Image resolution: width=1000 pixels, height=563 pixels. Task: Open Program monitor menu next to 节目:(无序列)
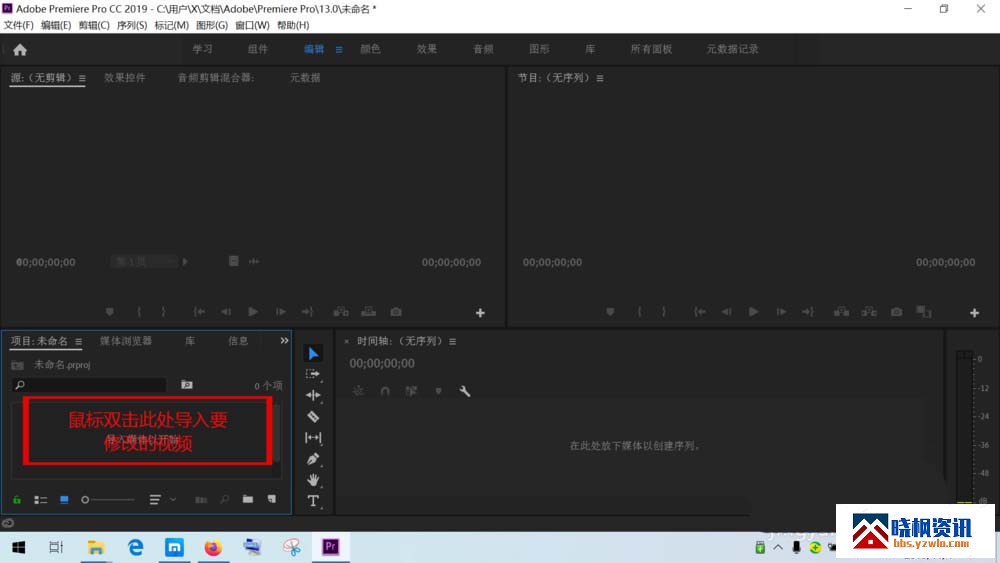click(x=600, y=78)
